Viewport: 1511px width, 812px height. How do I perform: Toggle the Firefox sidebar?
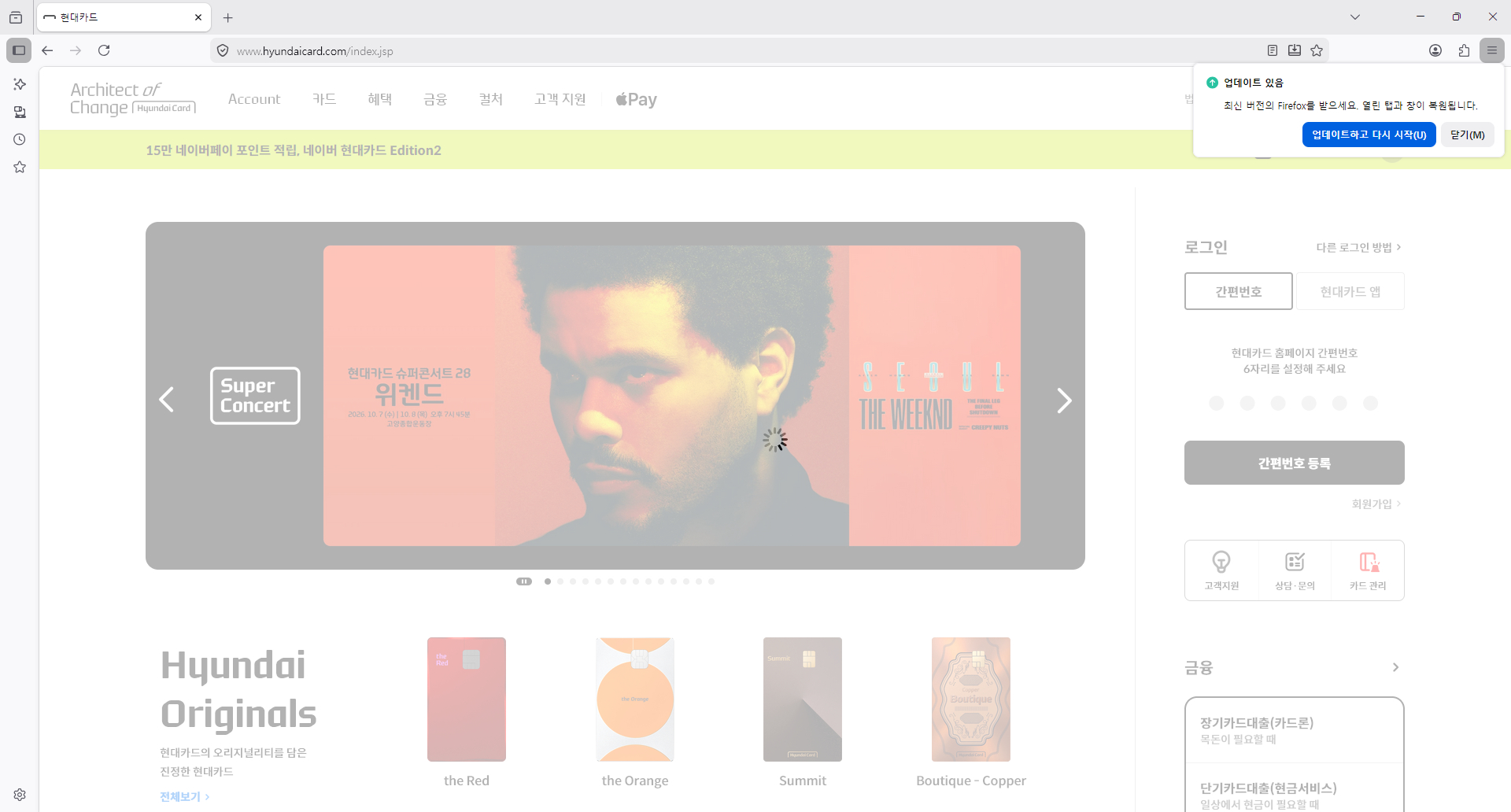(x=19, y=50)
